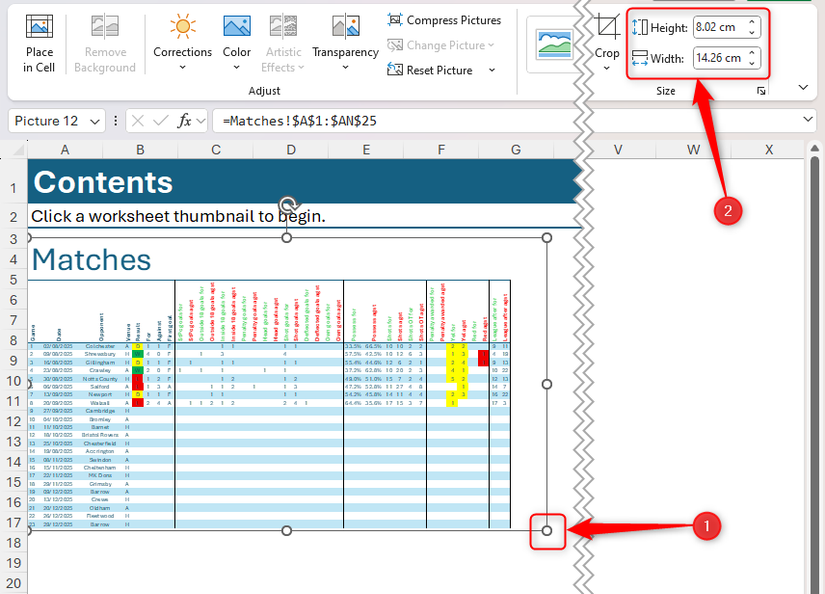
Task: Click the Height input field
Action: point(718,28)
